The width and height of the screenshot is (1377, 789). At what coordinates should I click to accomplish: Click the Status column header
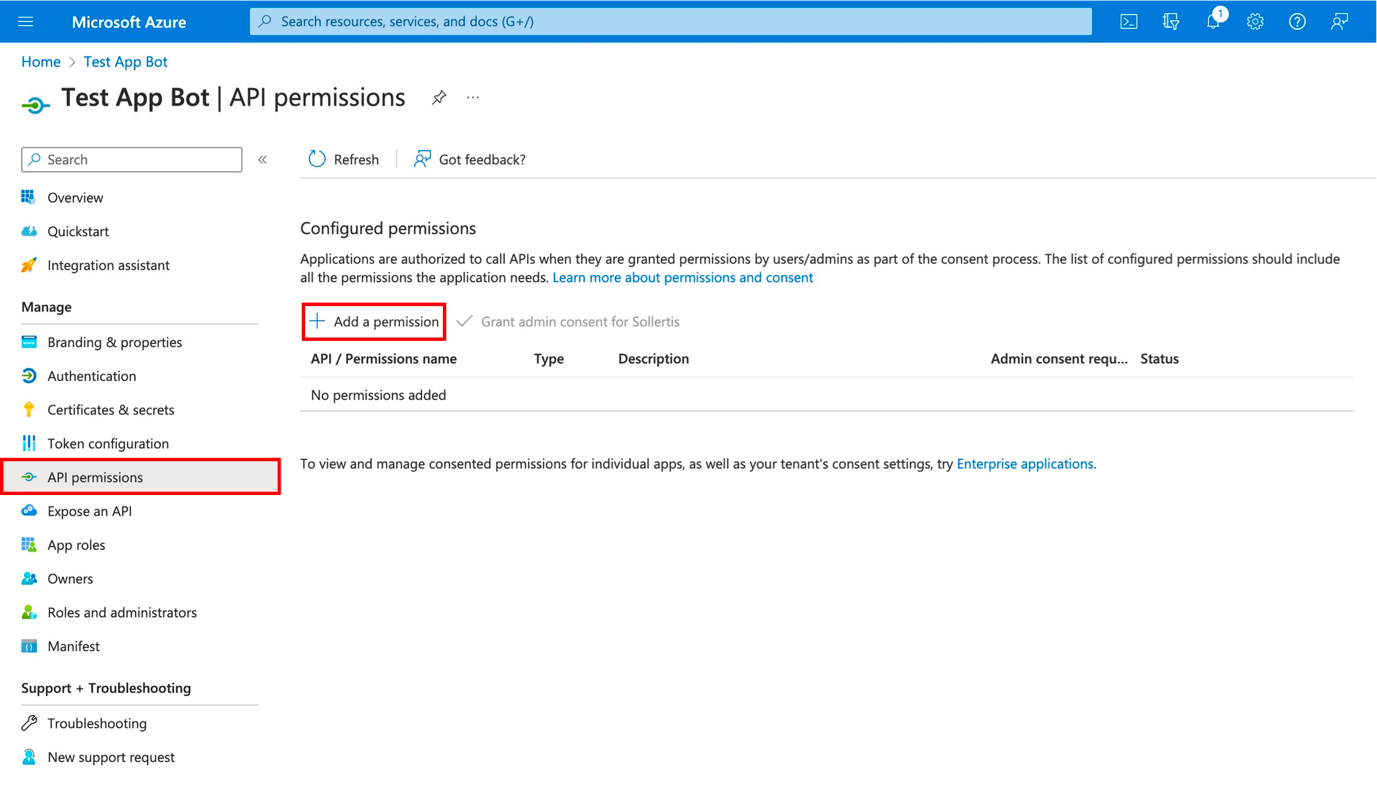1160,359
